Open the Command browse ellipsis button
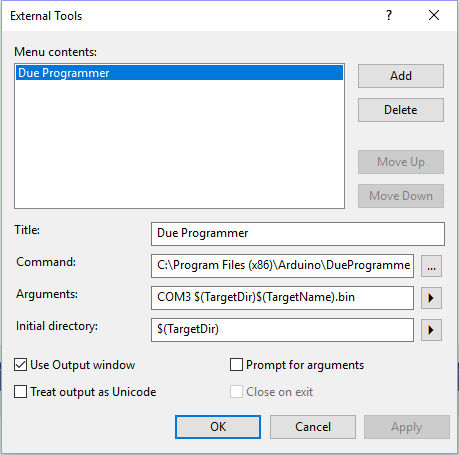 431,266
